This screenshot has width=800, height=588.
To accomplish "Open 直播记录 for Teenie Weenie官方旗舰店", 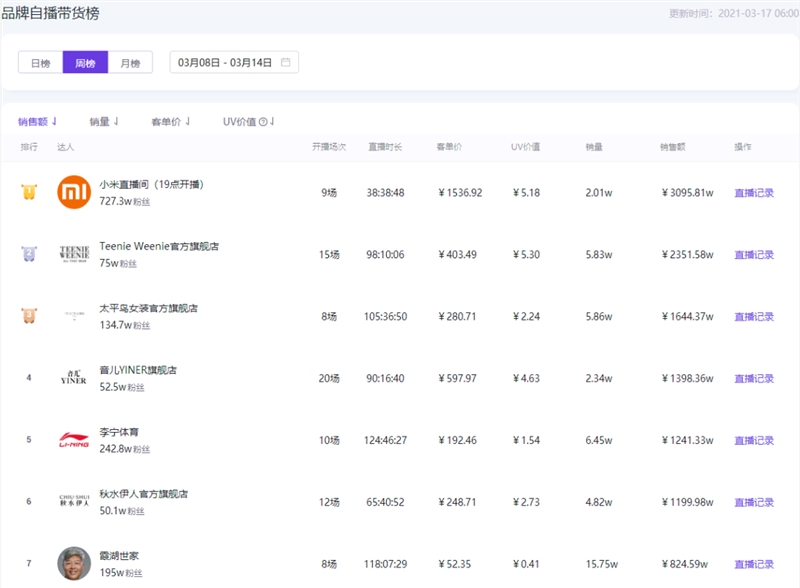I will [754, 255].
